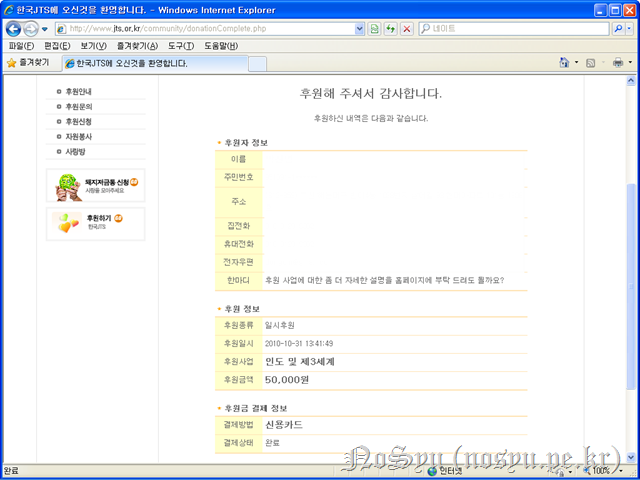The width and height of the screenshot is (640, 480).
Task: Click the red Stop loading icon
Action: coord(407,29)
